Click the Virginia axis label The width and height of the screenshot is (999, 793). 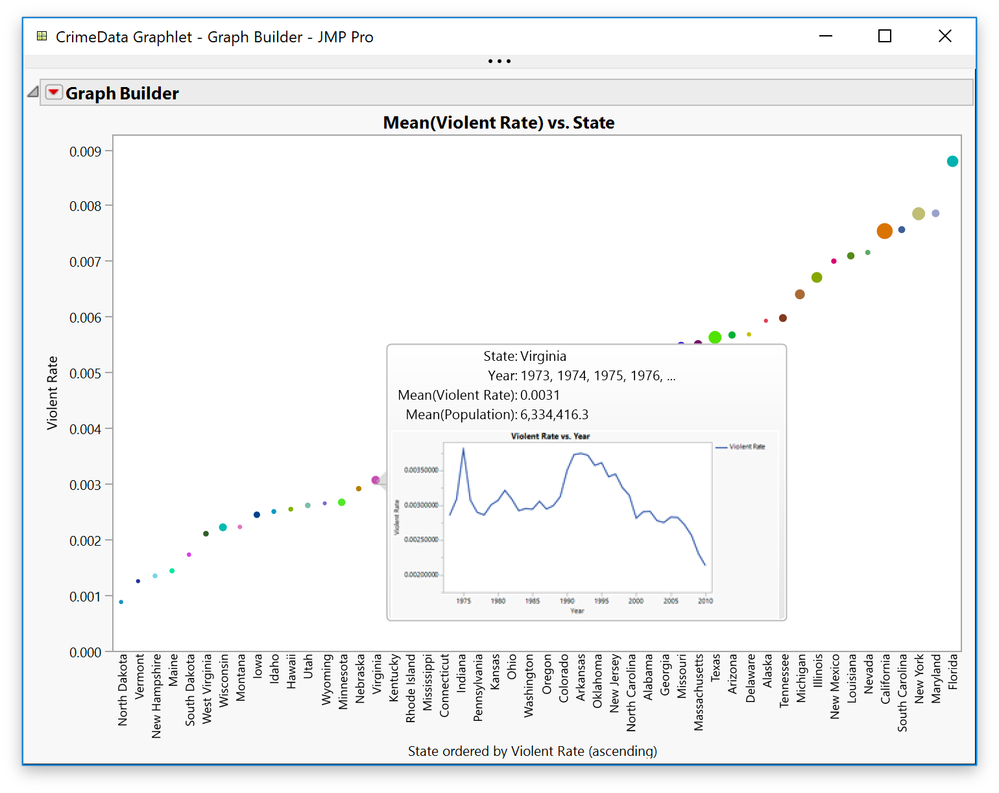tap(377, 675)
